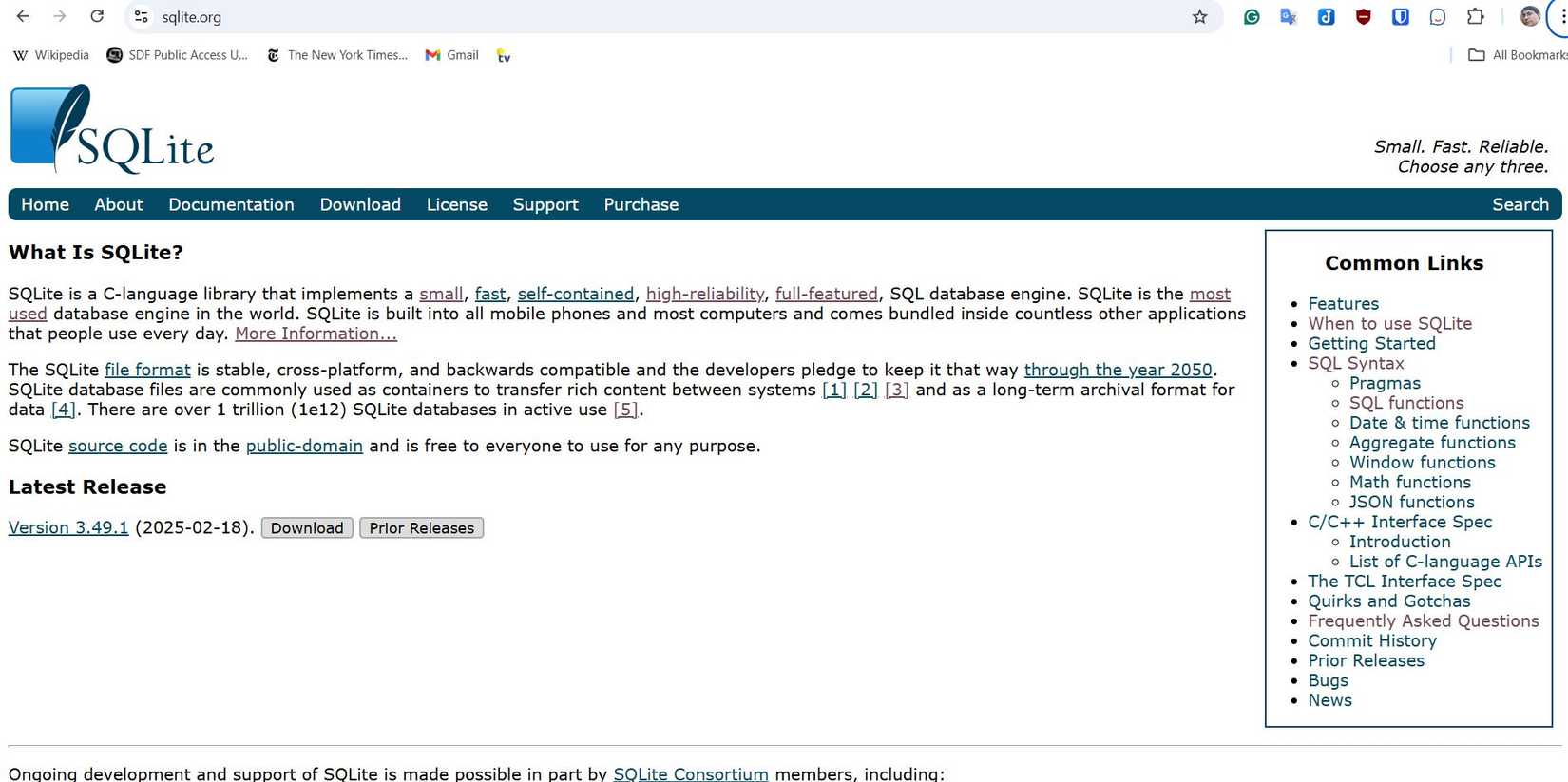Click the smiling chat bubble extension

(1437, 16)
